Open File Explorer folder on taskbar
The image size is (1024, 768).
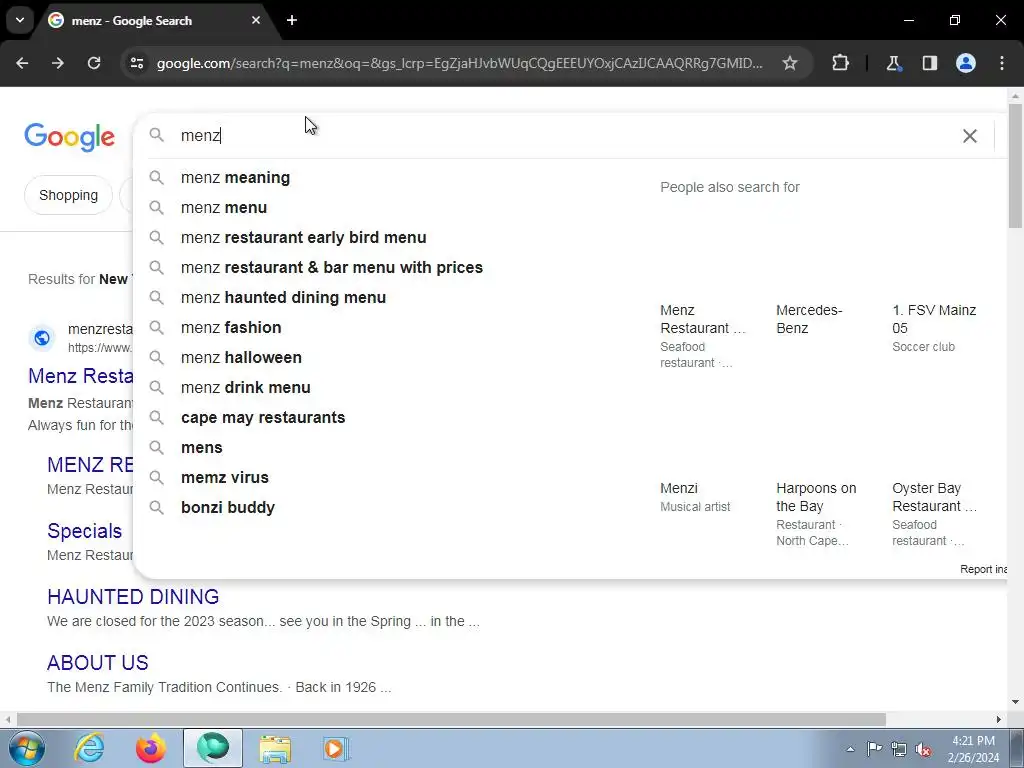pyautogui.click(x=275, y=748)
